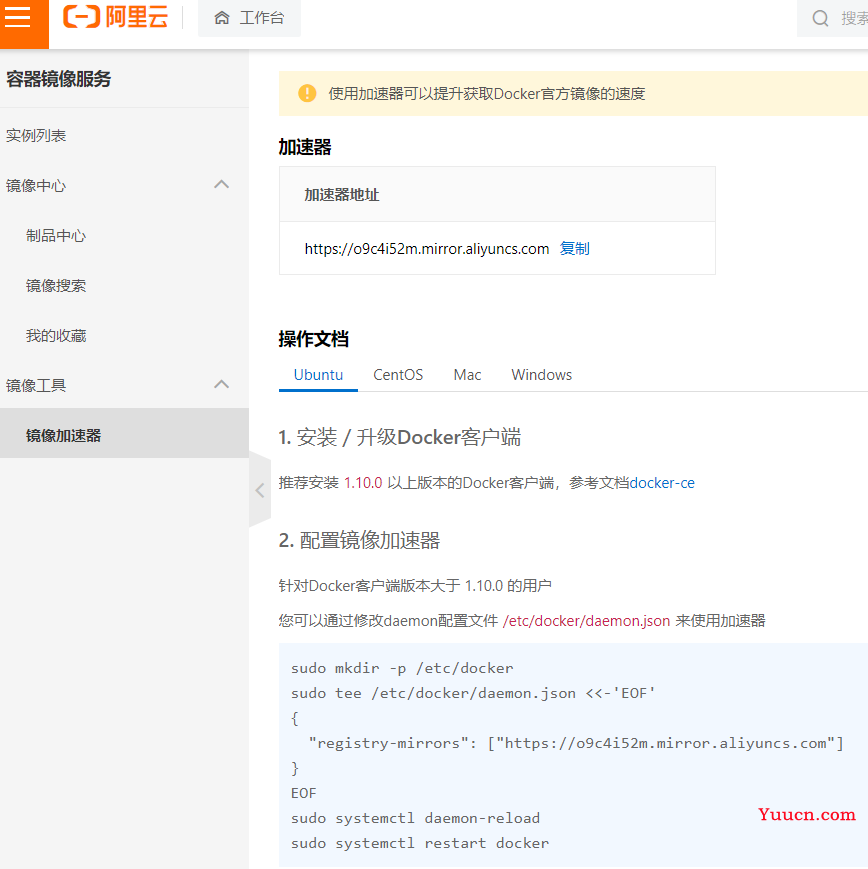The height and width of the screenshot is (869, 868).
Task: Open the 工作台 workbench home button
Action: 249,18
